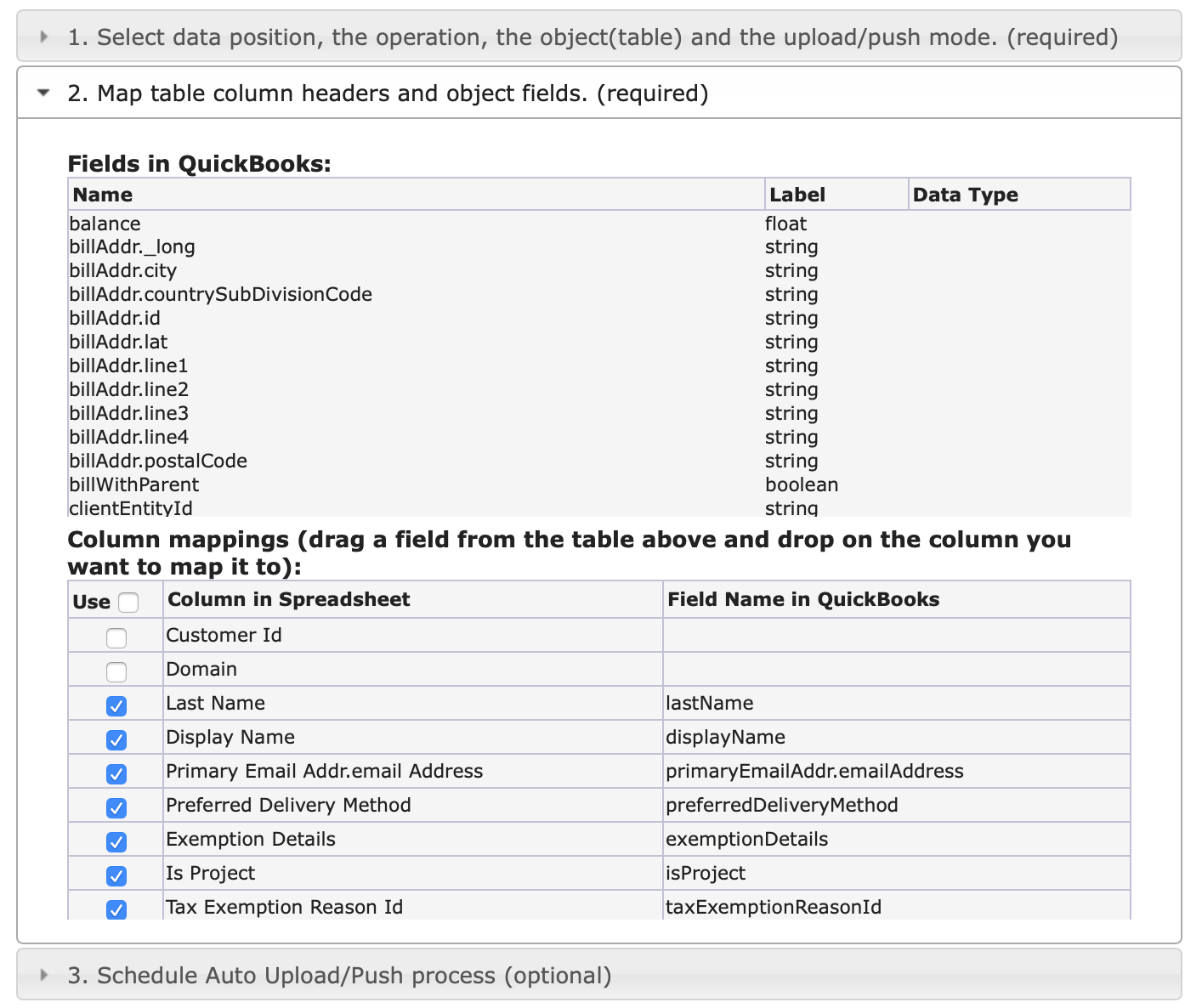Select the billAddr._long field

click(599, 246)
